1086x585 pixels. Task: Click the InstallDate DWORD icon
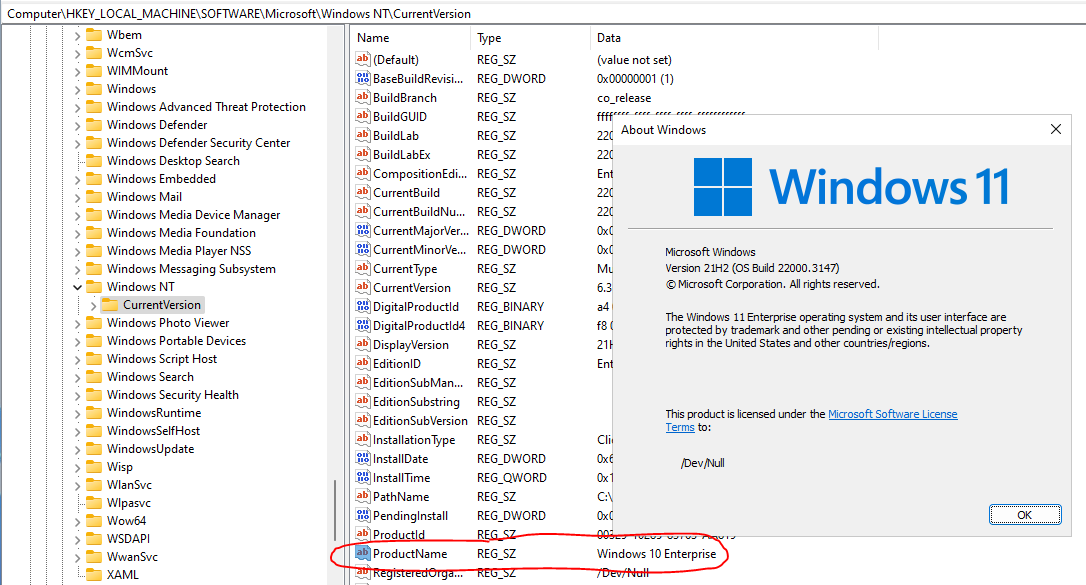(x=363, y=458)
